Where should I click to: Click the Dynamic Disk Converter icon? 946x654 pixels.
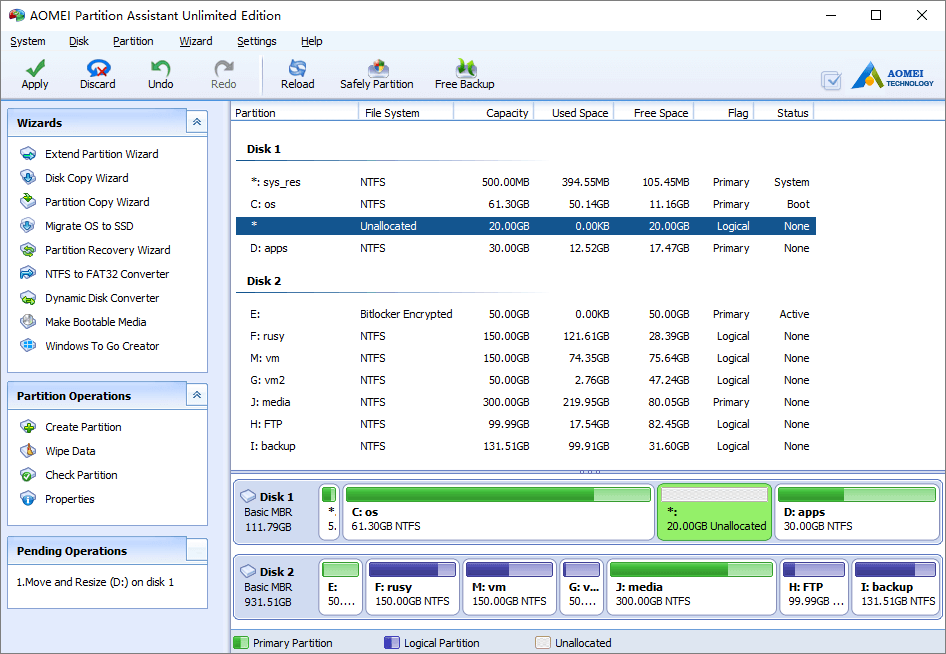(x=28, y=298)
